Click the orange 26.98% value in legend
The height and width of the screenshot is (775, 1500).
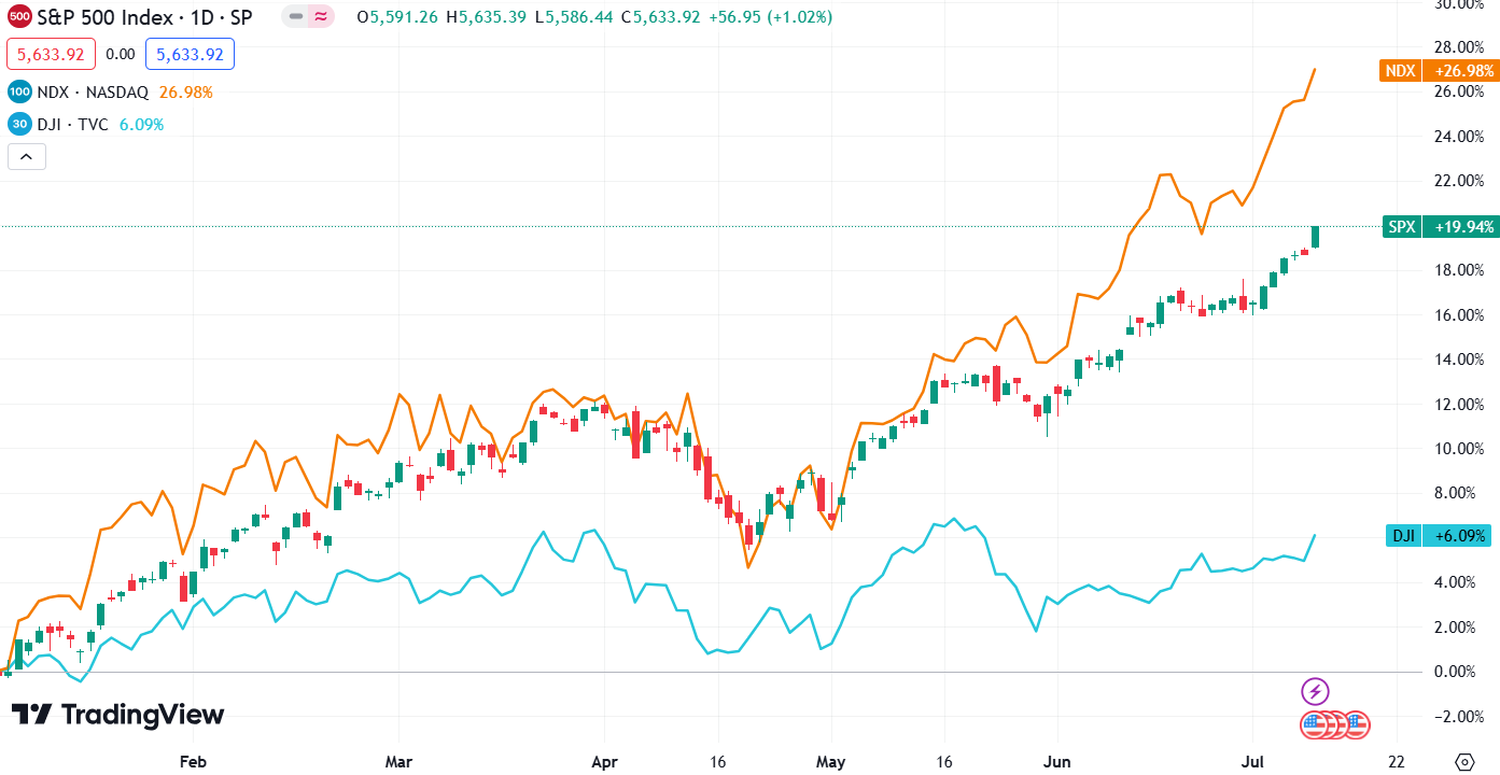pos(186,92)
